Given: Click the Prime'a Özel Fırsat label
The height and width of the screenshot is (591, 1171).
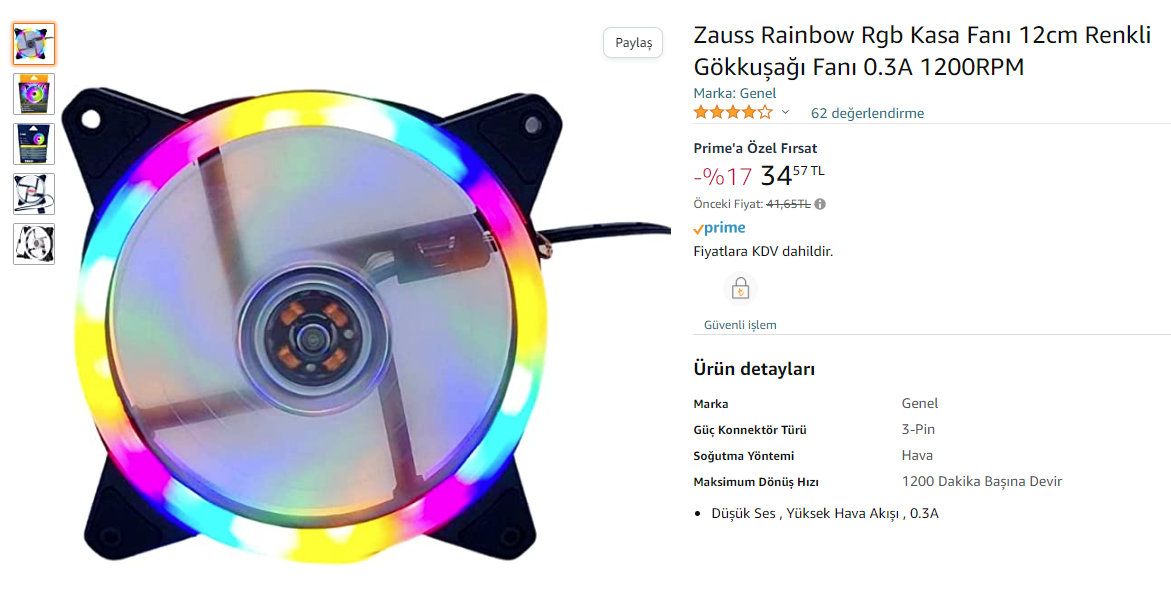Looking at the screenshot, I should [x=755, y=148].
